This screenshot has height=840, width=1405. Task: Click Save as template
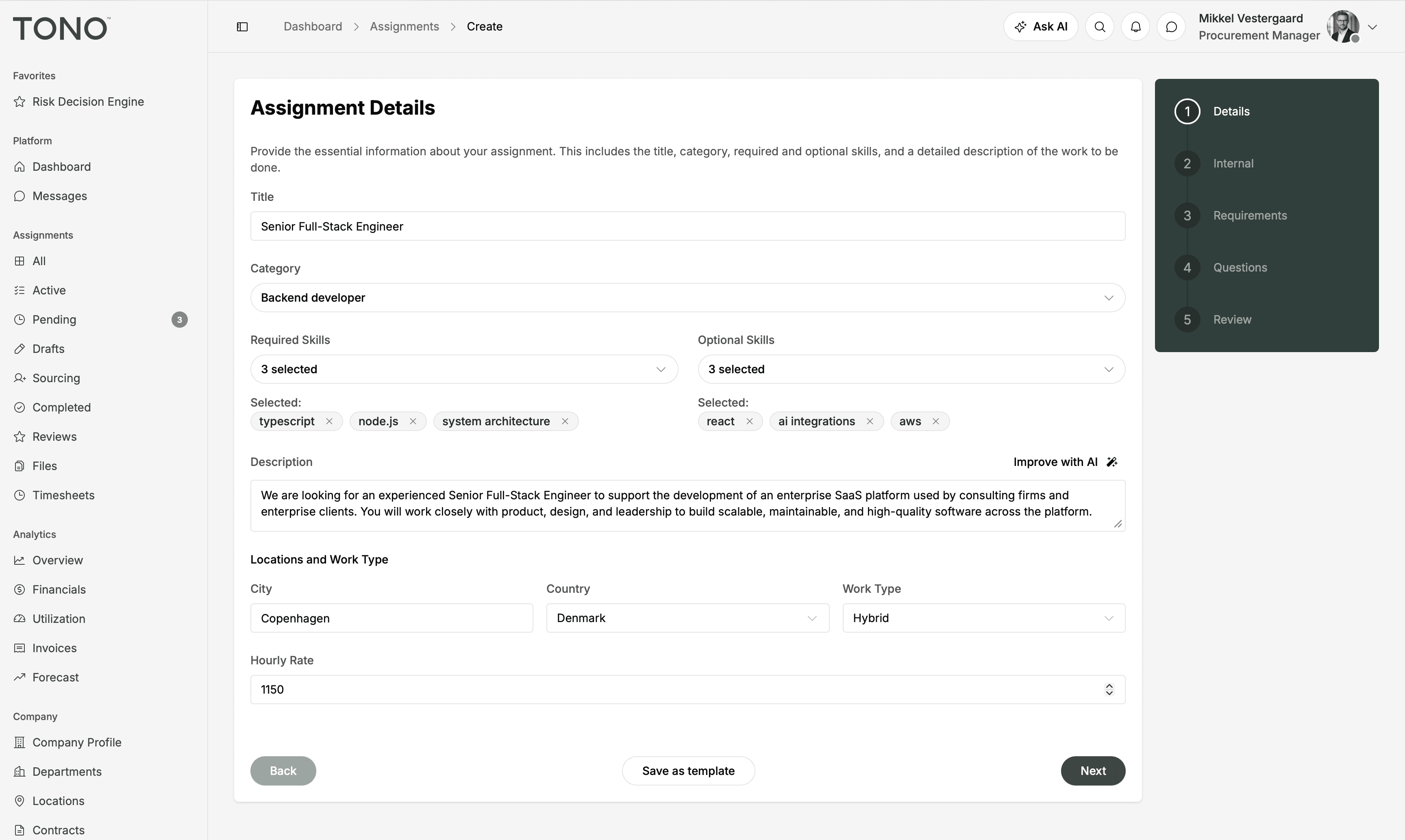(688, 771)
